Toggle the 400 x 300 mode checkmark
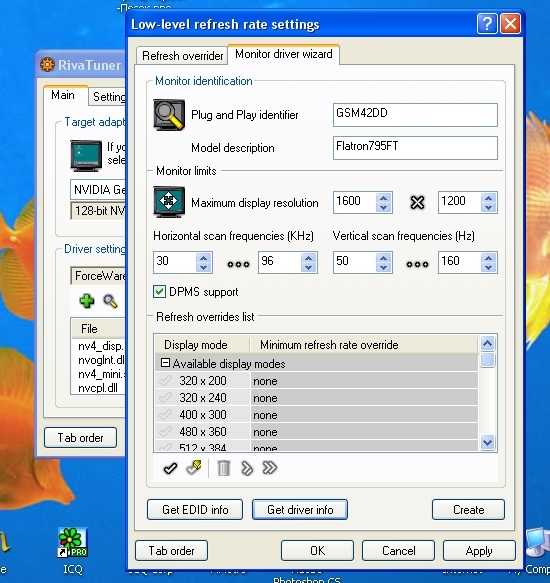 tap(165, 415)
